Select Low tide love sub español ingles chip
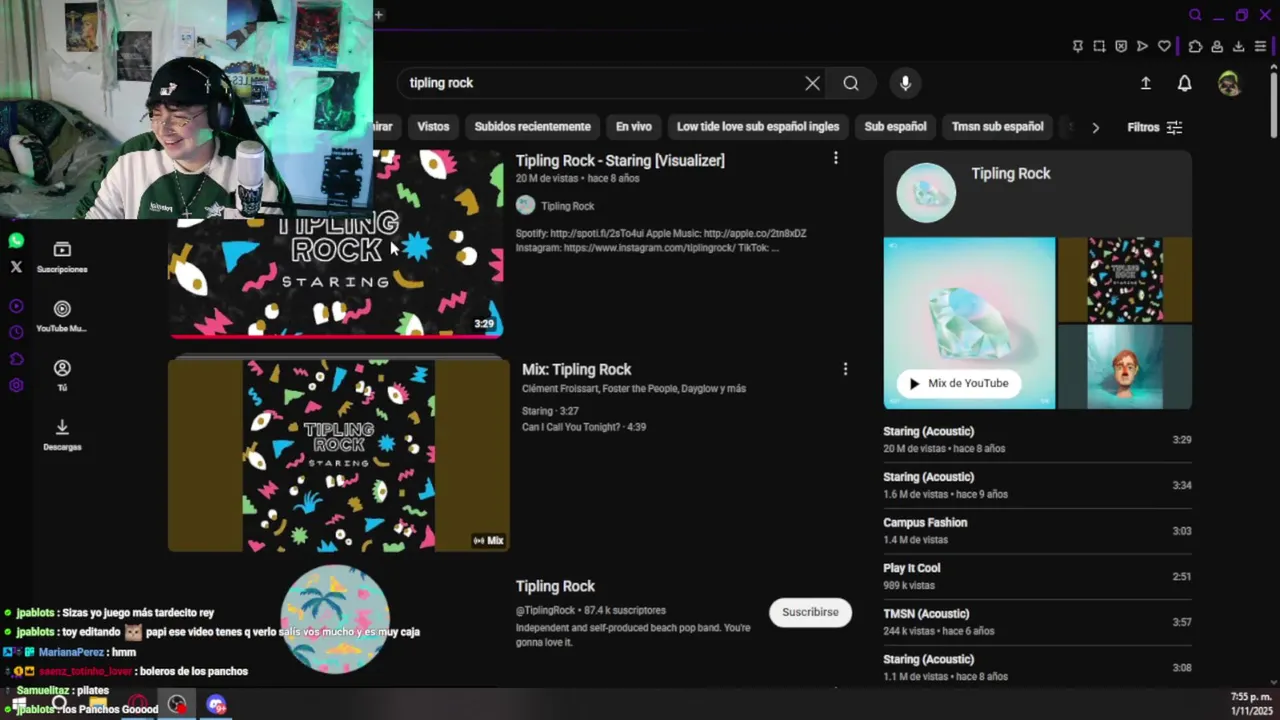Viewport: 1280px width, 720px height. click(x=758, y=127)
